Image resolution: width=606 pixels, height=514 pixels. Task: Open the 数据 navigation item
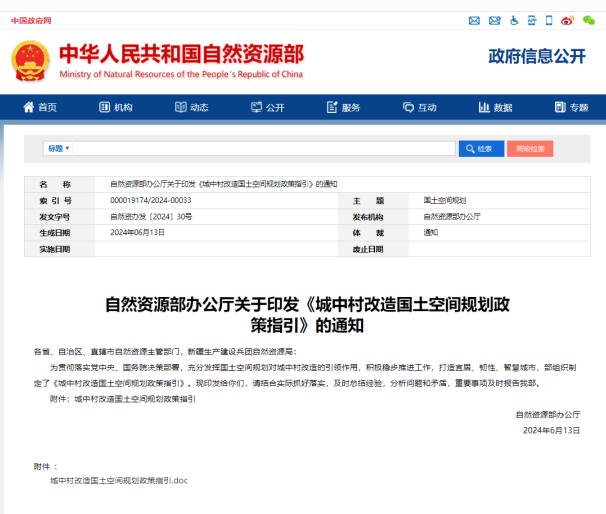tap(495, 107)
